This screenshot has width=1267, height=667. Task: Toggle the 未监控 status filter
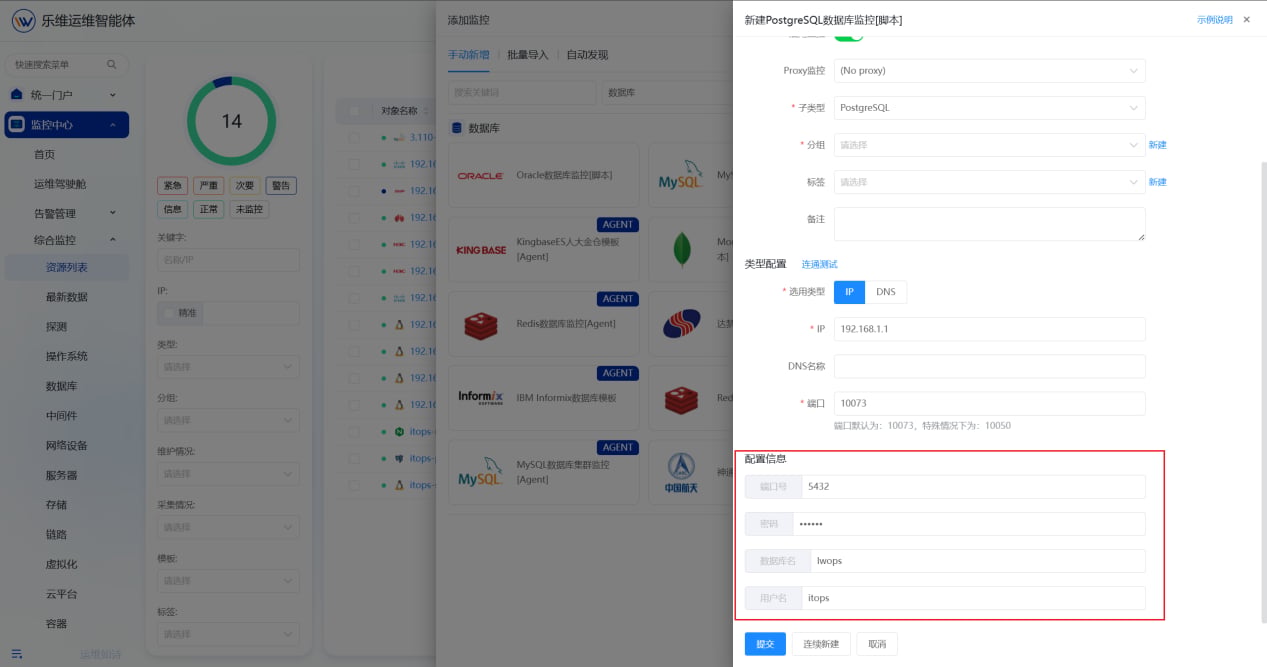249,209
